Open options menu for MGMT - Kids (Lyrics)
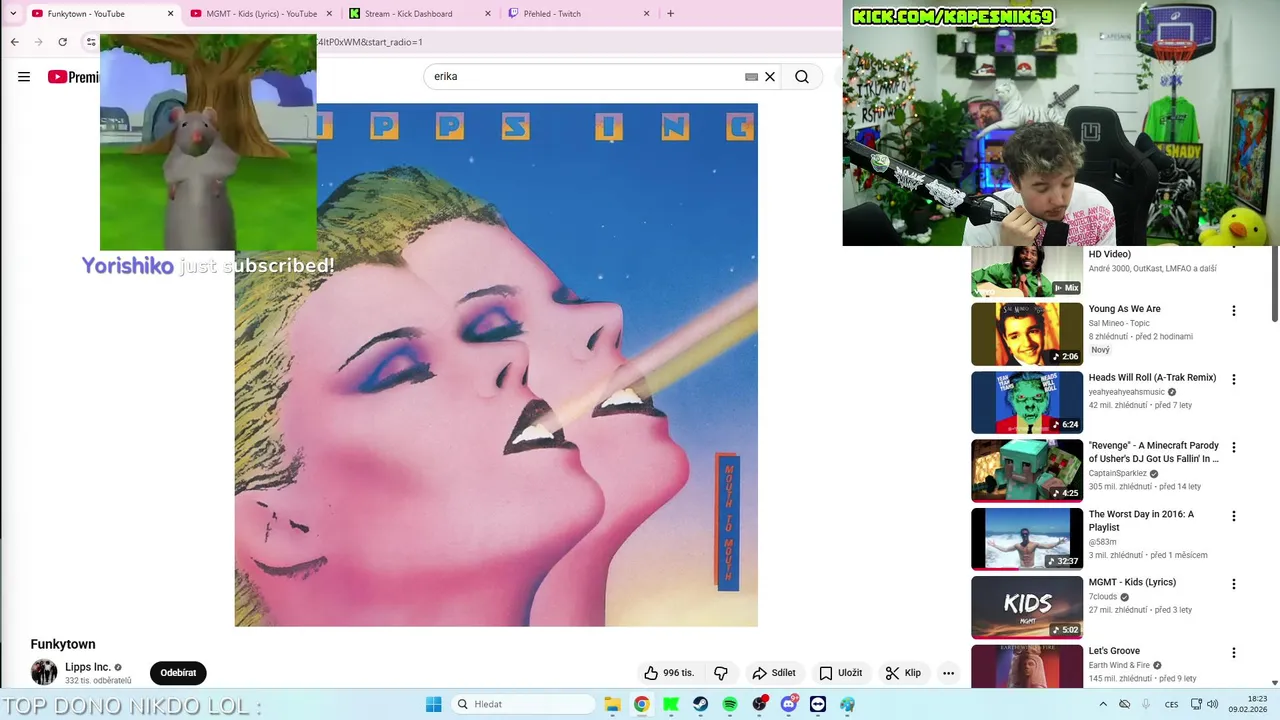 click(x=1233, y=584)
